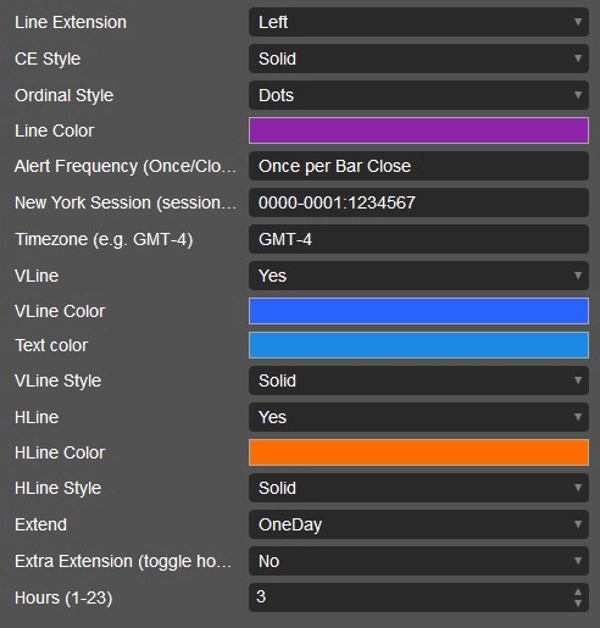Pick the blue VLine Color swatch

tap(418, 311)
